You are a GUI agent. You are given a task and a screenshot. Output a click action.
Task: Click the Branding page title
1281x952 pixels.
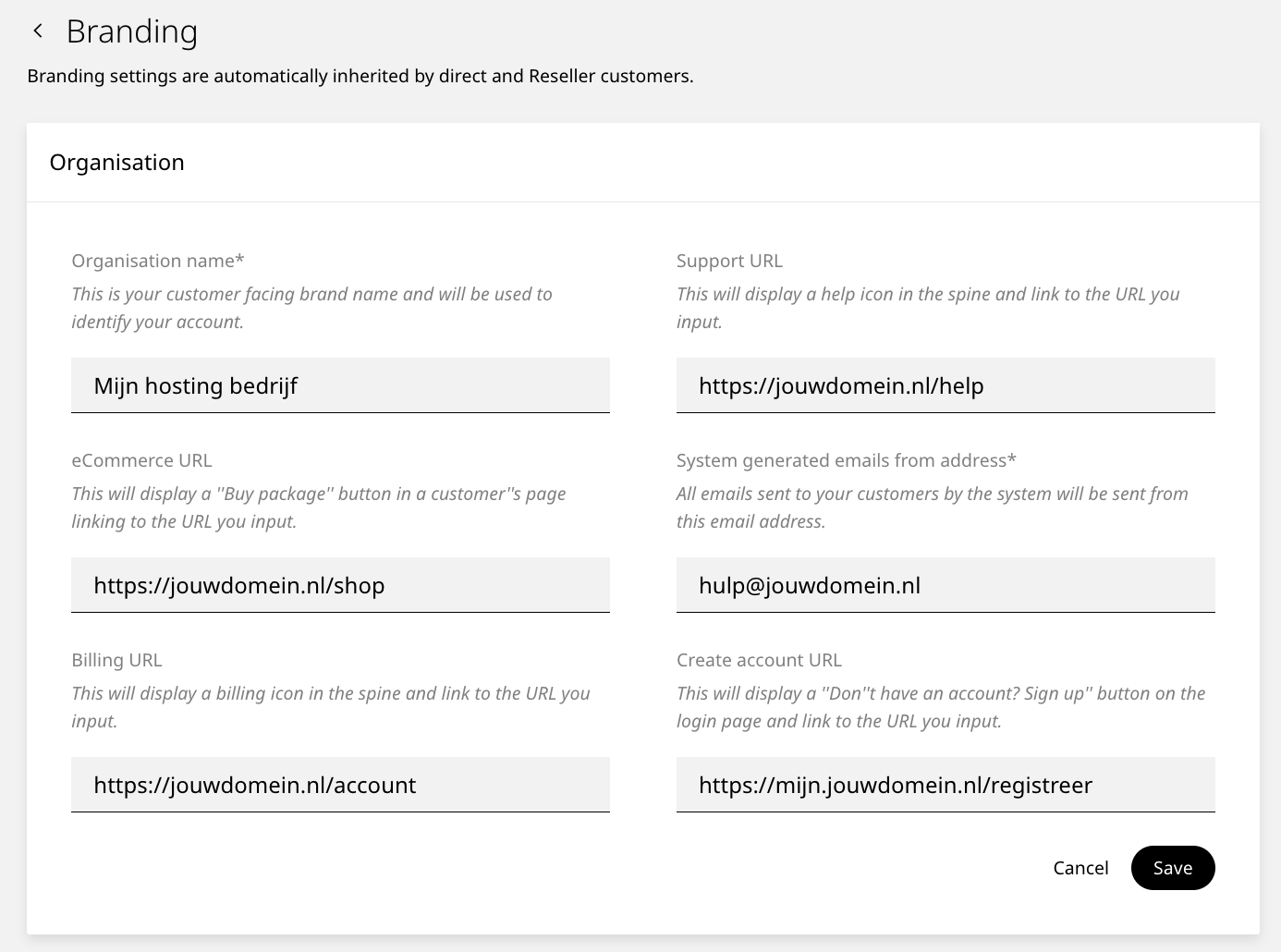coord(132,31)
